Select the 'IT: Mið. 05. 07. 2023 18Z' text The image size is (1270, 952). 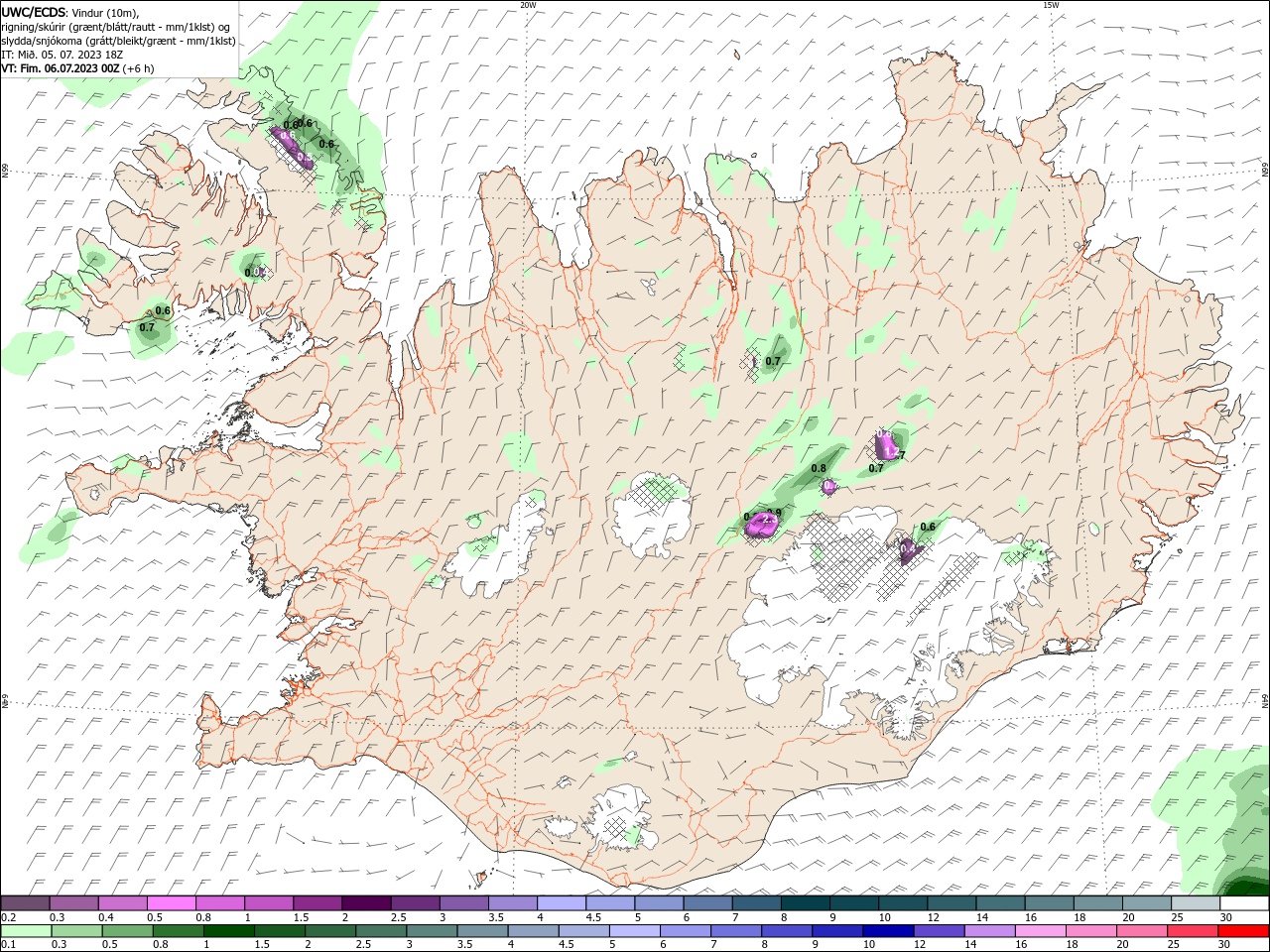(63, 55)
